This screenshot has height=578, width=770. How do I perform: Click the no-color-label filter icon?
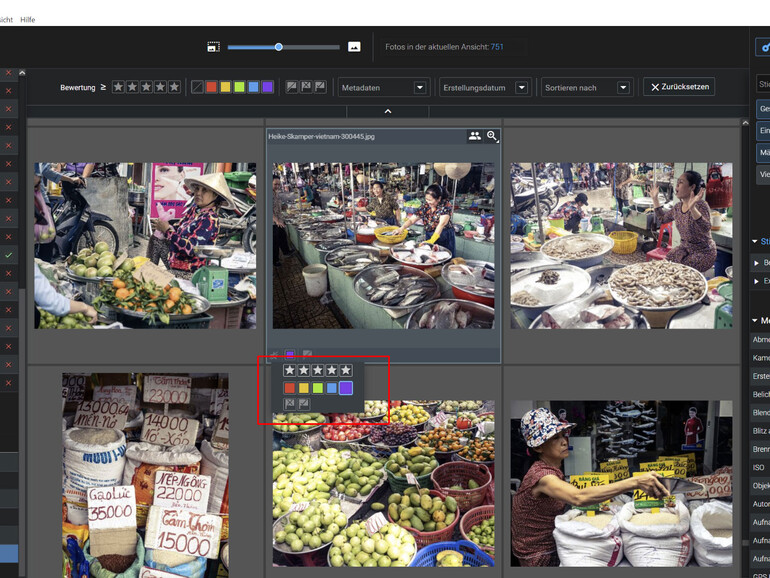tap(197, 87)
